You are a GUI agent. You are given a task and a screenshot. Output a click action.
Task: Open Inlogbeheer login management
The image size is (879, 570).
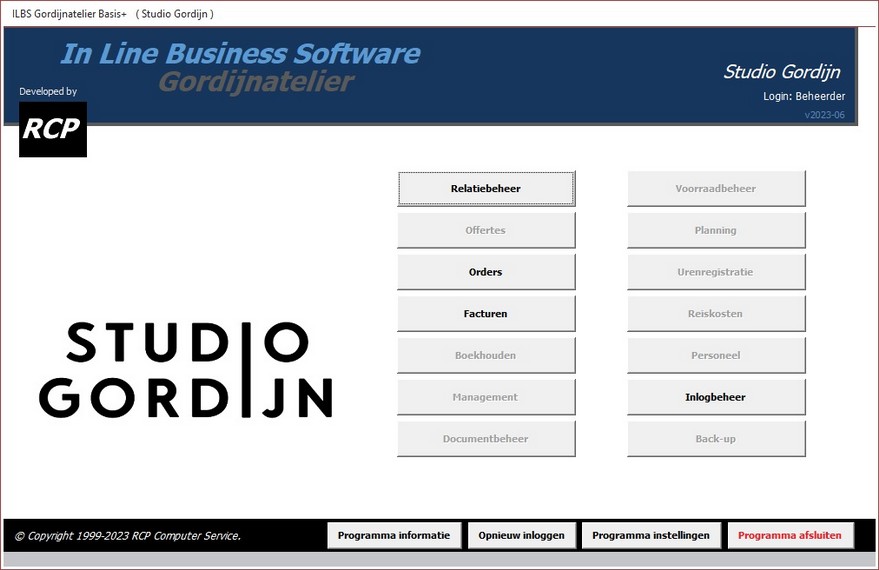[716, 397]
